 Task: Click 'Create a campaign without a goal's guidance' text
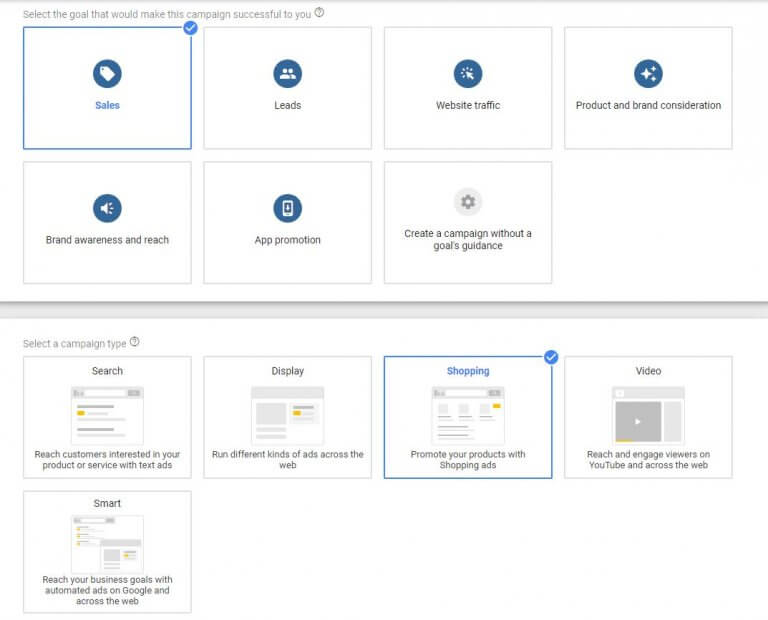[x=467, y=240]
